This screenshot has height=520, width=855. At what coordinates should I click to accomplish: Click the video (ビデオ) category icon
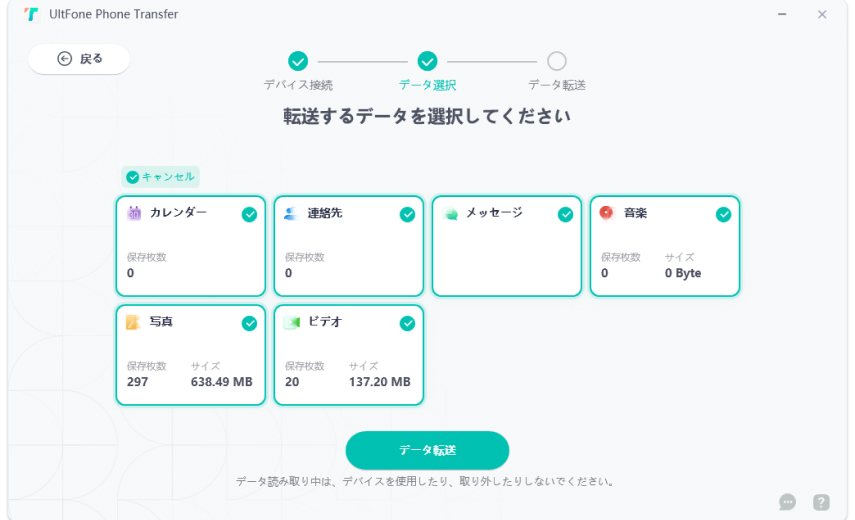coord(292,322)
